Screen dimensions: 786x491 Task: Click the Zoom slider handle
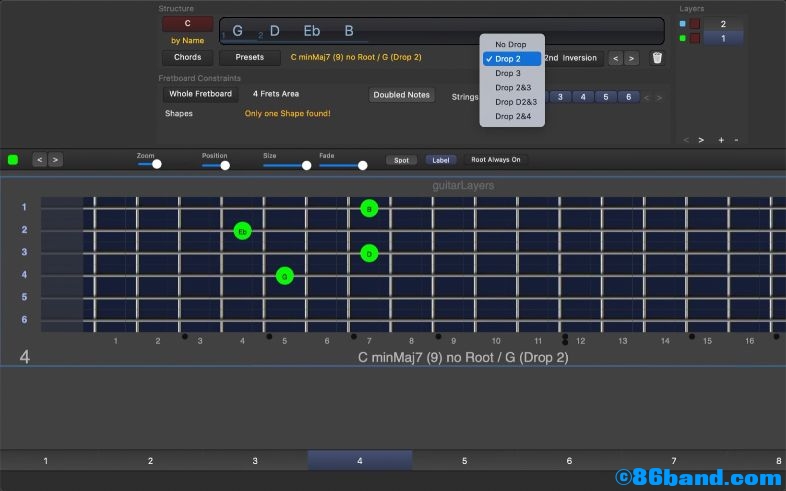157,165
